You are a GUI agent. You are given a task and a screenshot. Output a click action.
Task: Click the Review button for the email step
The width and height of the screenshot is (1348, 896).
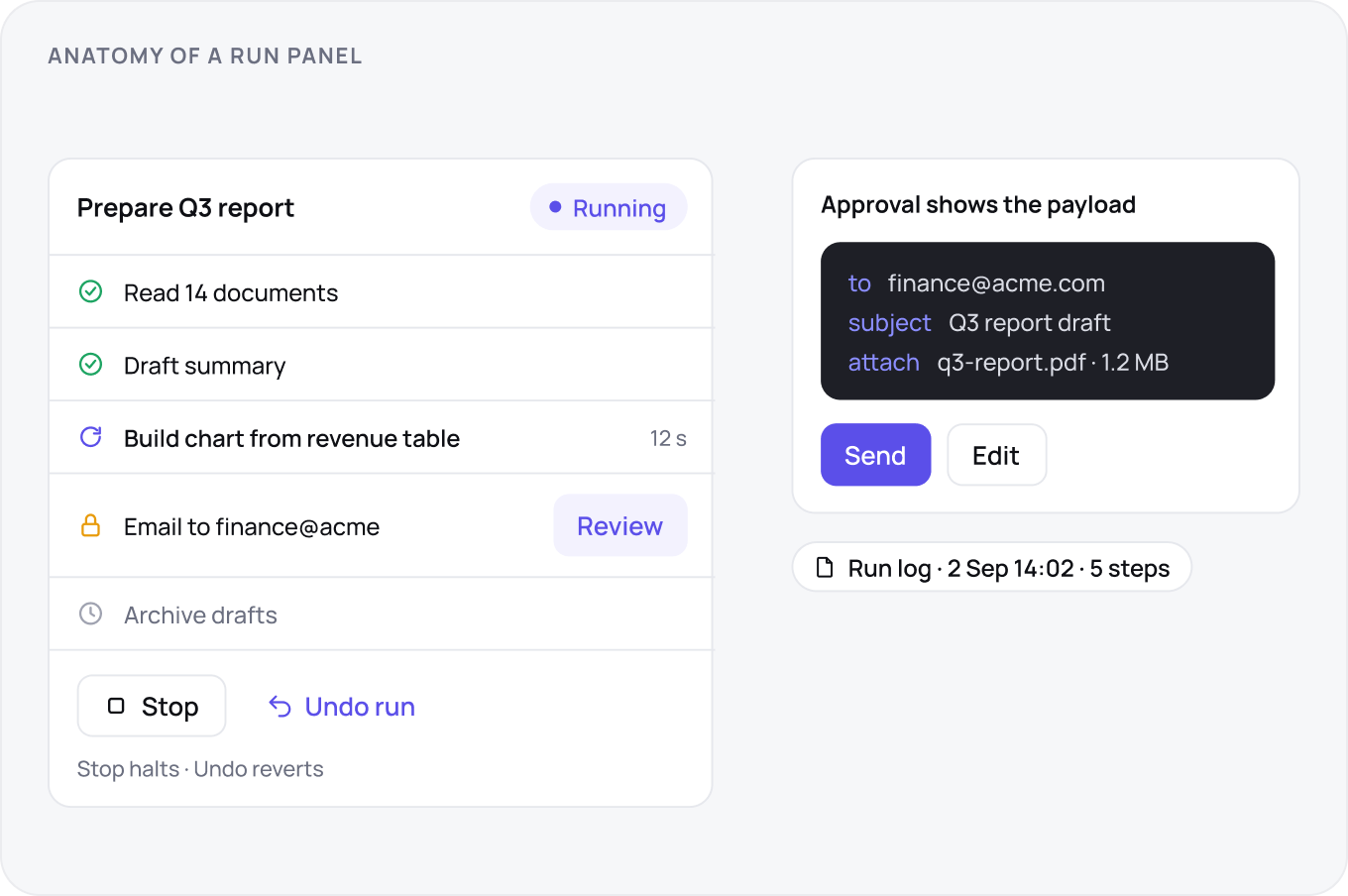coord(620,525)
